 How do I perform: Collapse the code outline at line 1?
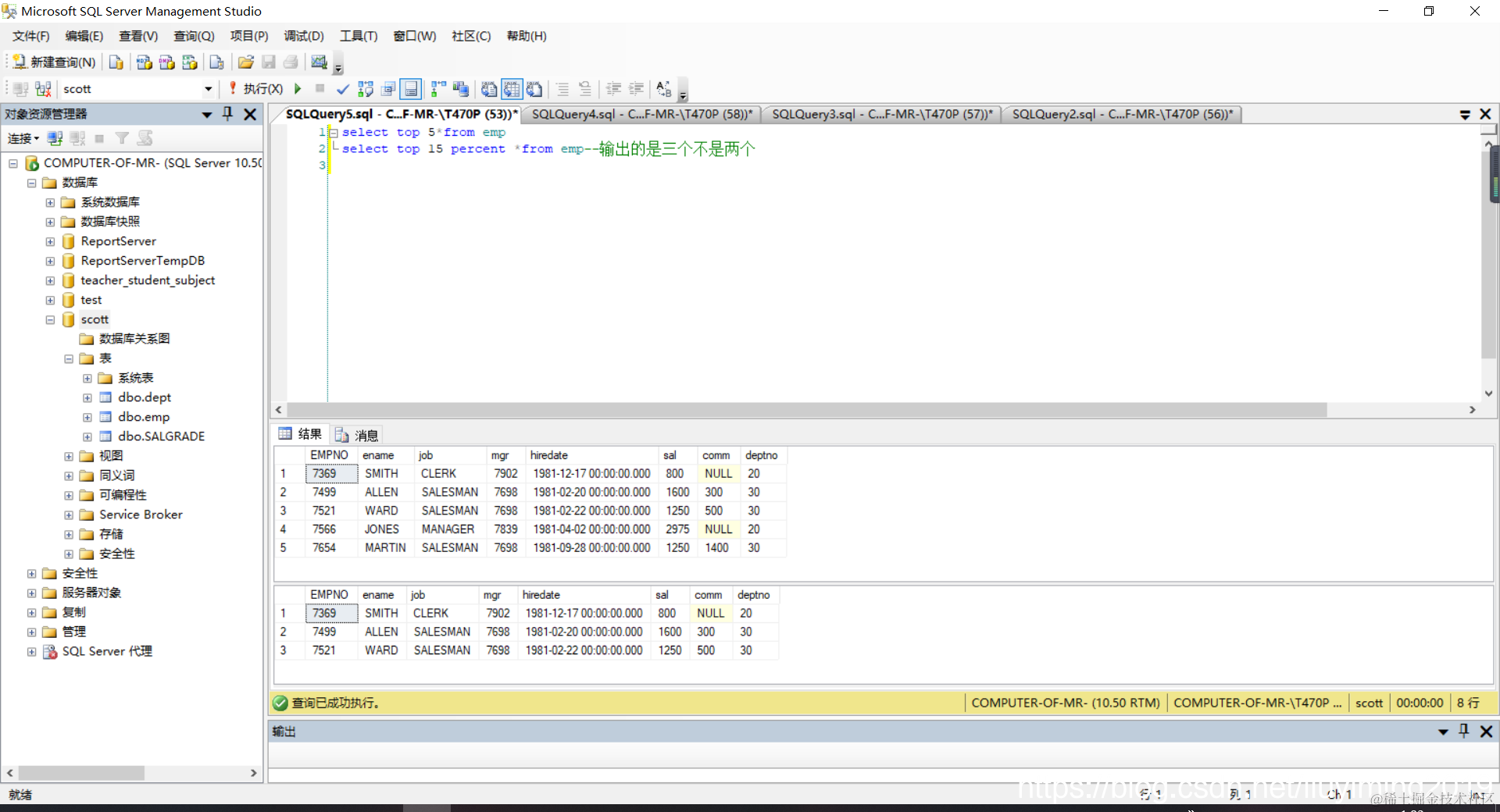click(334, 133)
